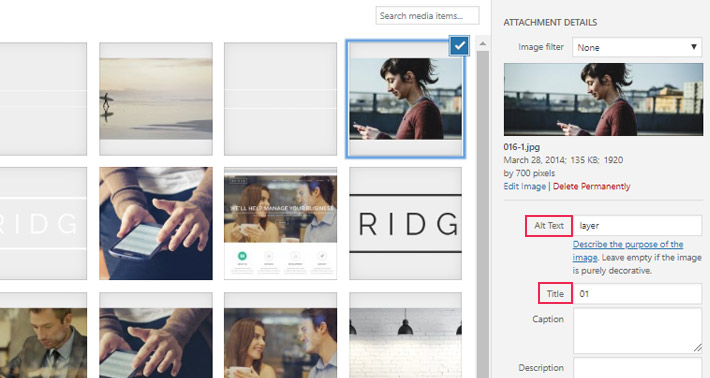Deselect image using the blue checkmark
The width and height of the screenshot is (710, 378).
pos(459,46)
